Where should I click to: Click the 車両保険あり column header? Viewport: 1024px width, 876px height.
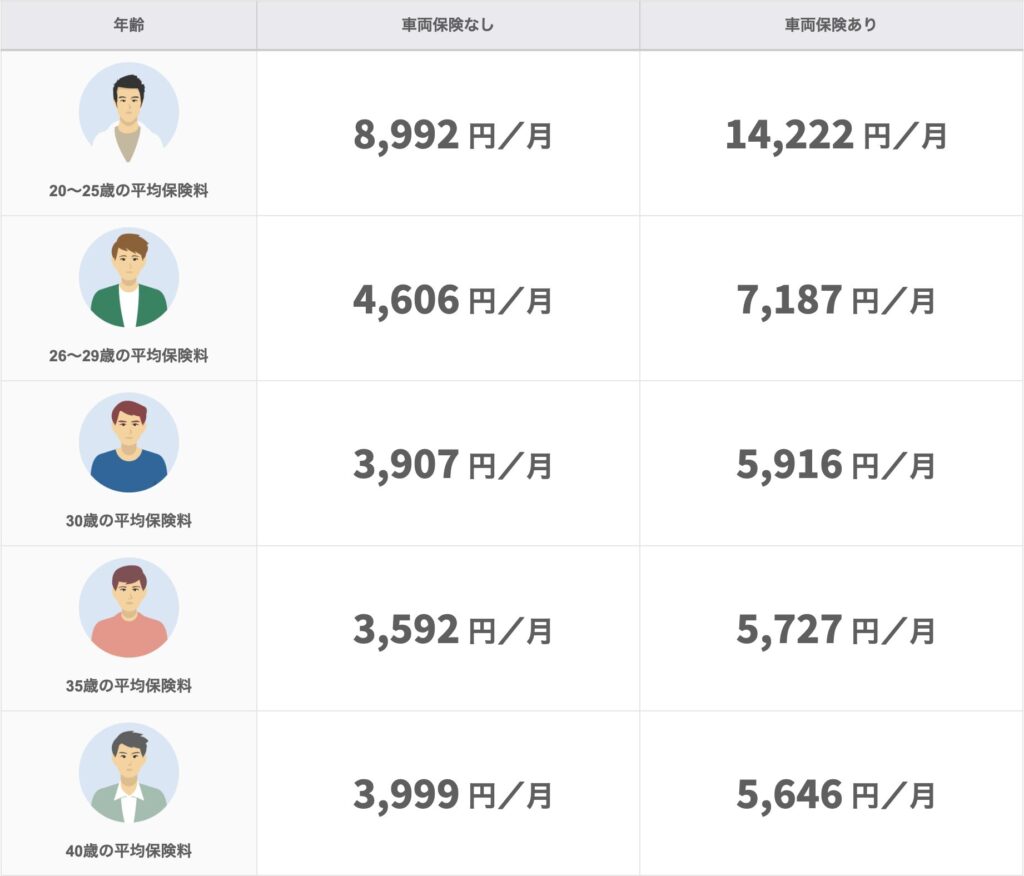831,25
